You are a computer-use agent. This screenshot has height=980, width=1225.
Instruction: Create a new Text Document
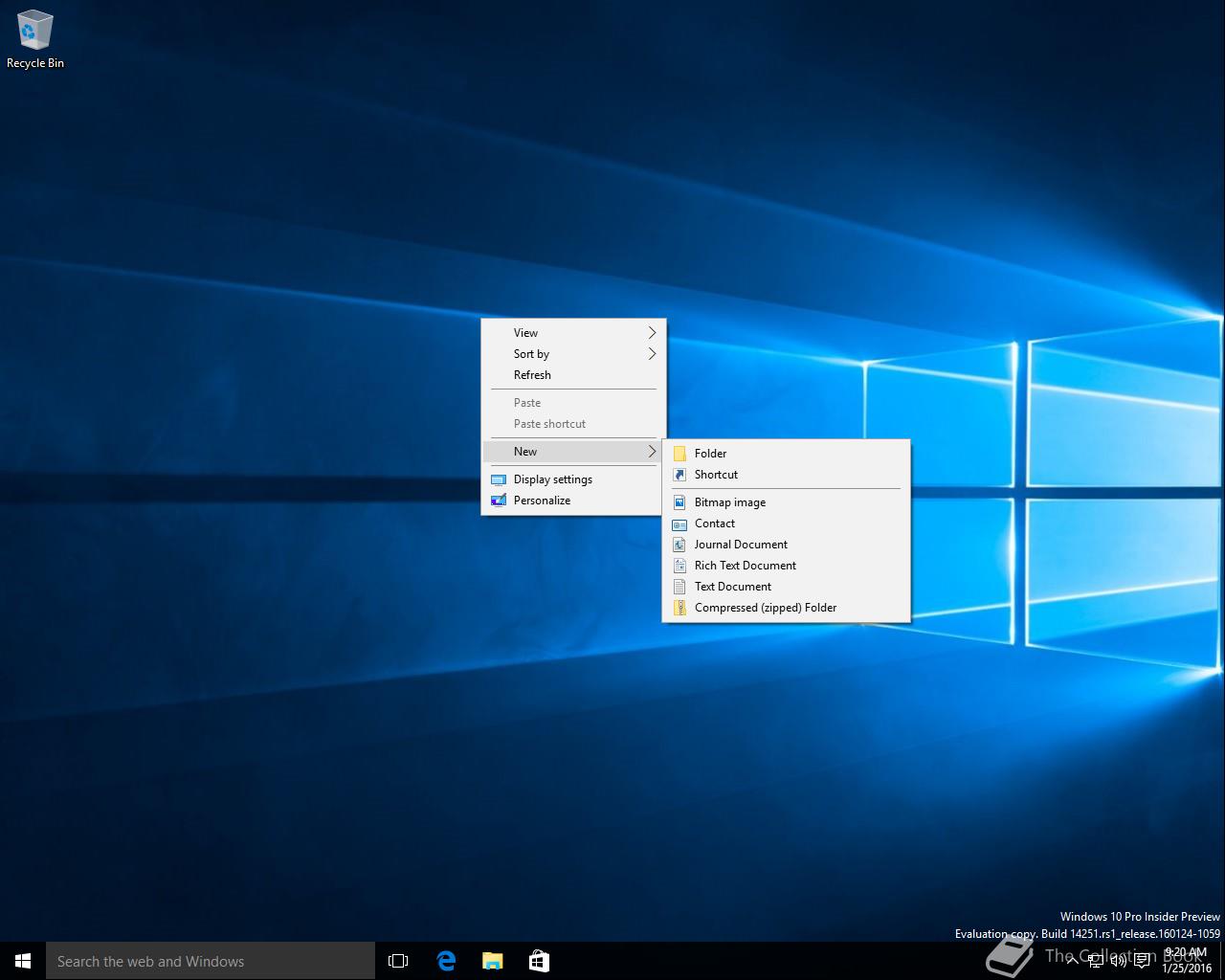point(786,587)
